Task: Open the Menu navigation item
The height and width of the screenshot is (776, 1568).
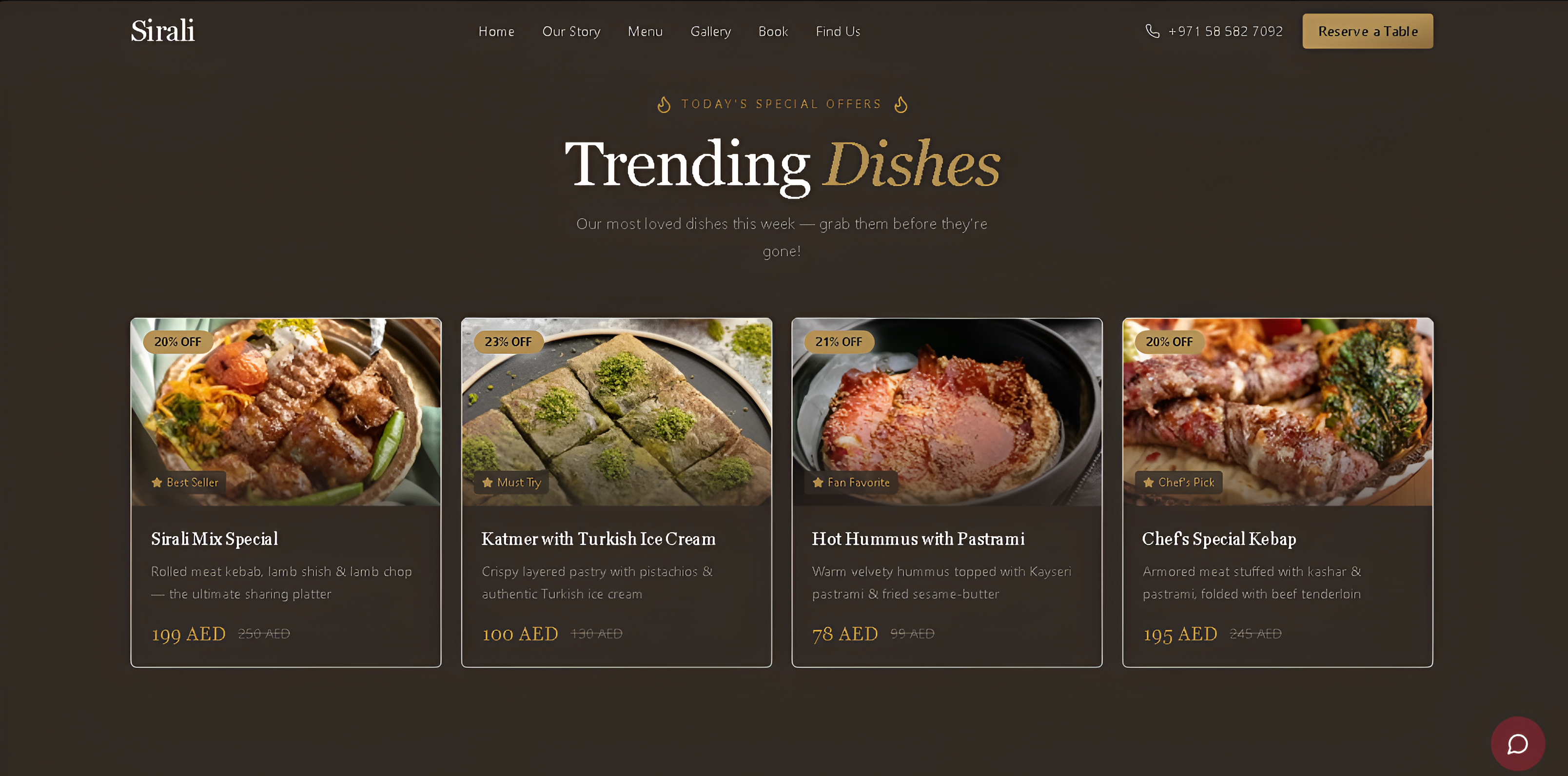Action: 645,31
